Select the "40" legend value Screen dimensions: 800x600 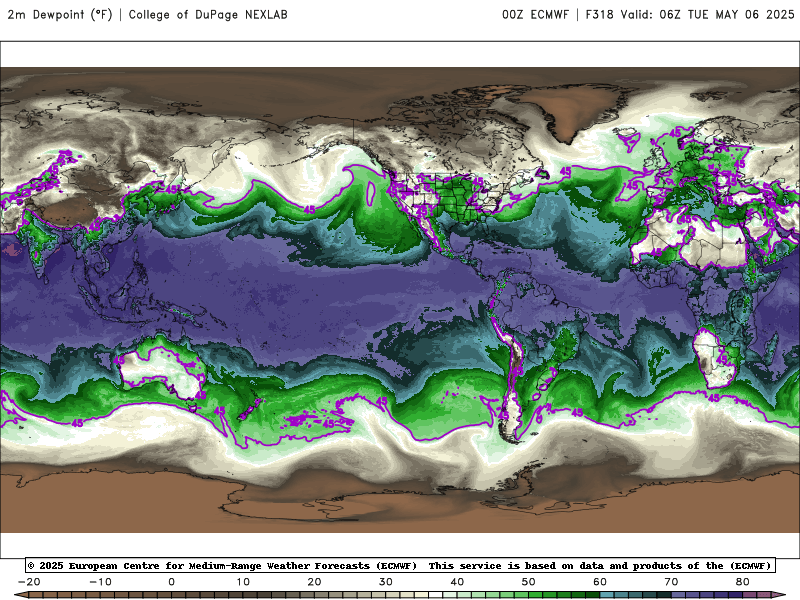pyautogui.click(x=457, y=582)
